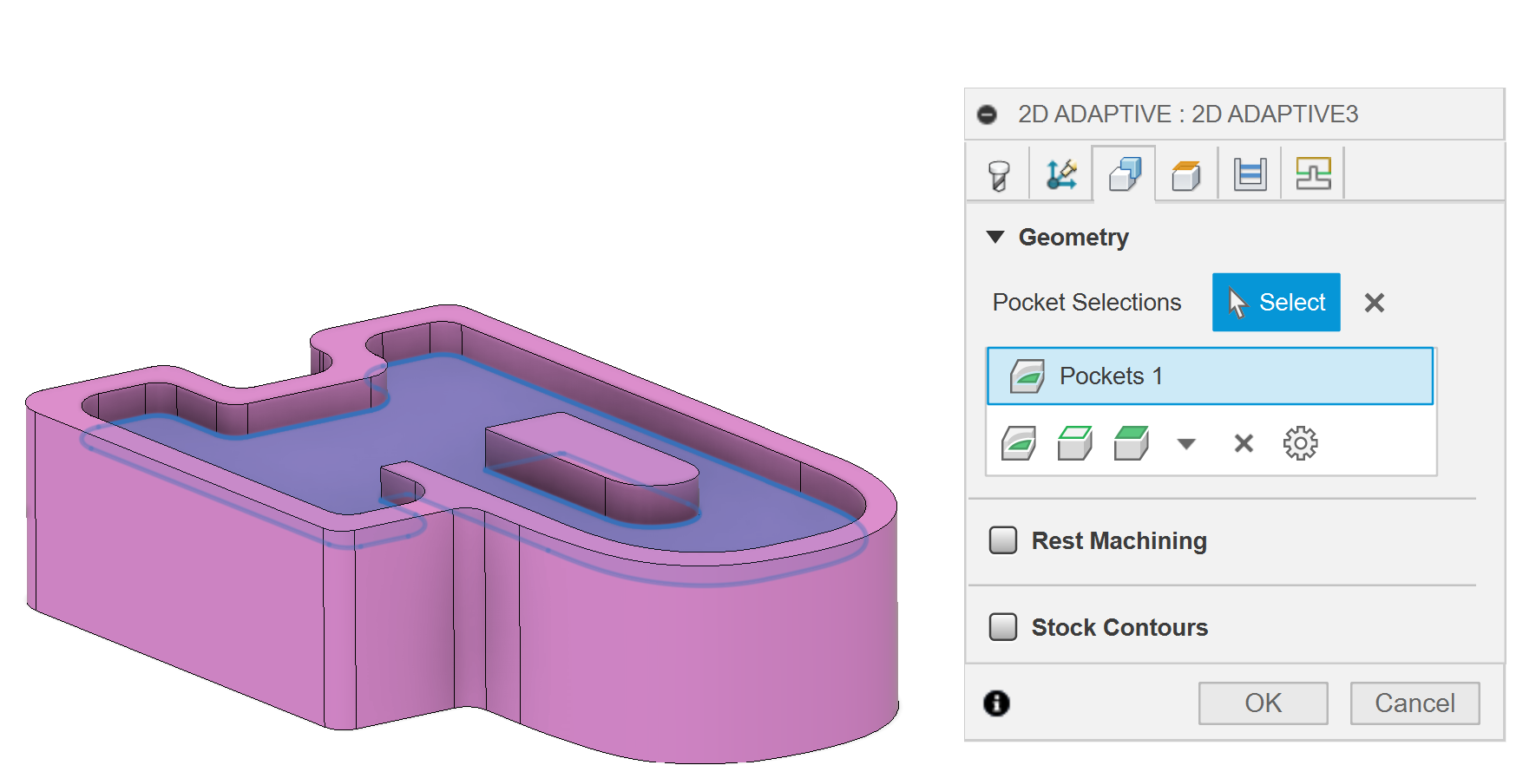Image resolution: width=1536 pixels, height=765 pixels.
Task: Toggle the minus collapse control in the title bar
Action: pyautogui.click(x=988, y=113)
